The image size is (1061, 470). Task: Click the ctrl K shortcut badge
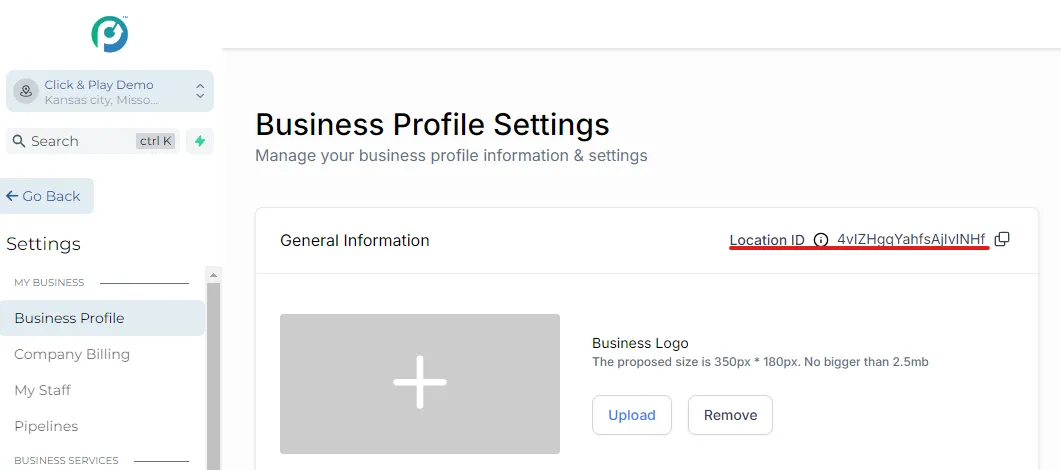156,141
